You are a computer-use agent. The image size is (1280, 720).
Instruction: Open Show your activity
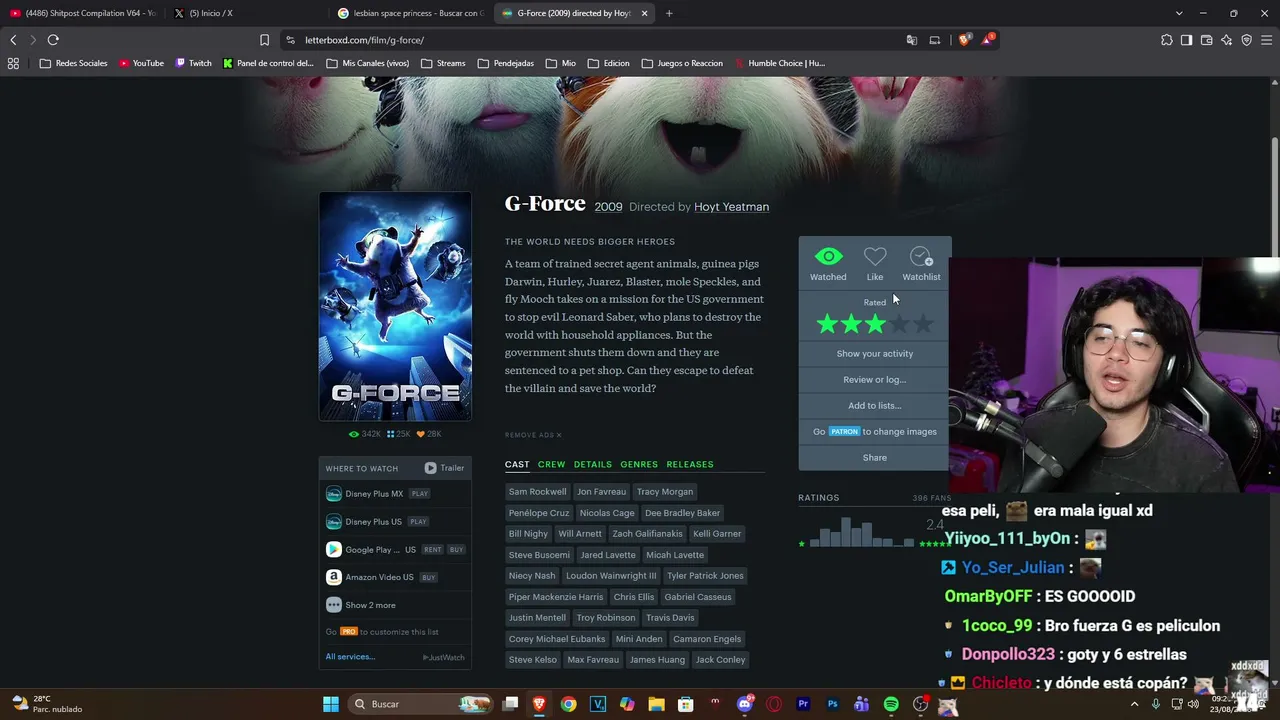point(875,353)
